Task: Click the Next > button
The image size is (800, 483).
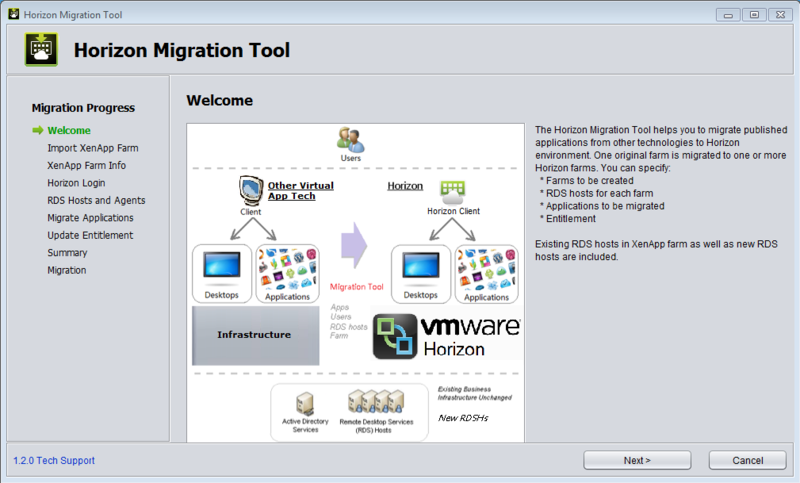Action: coord(637,460)
